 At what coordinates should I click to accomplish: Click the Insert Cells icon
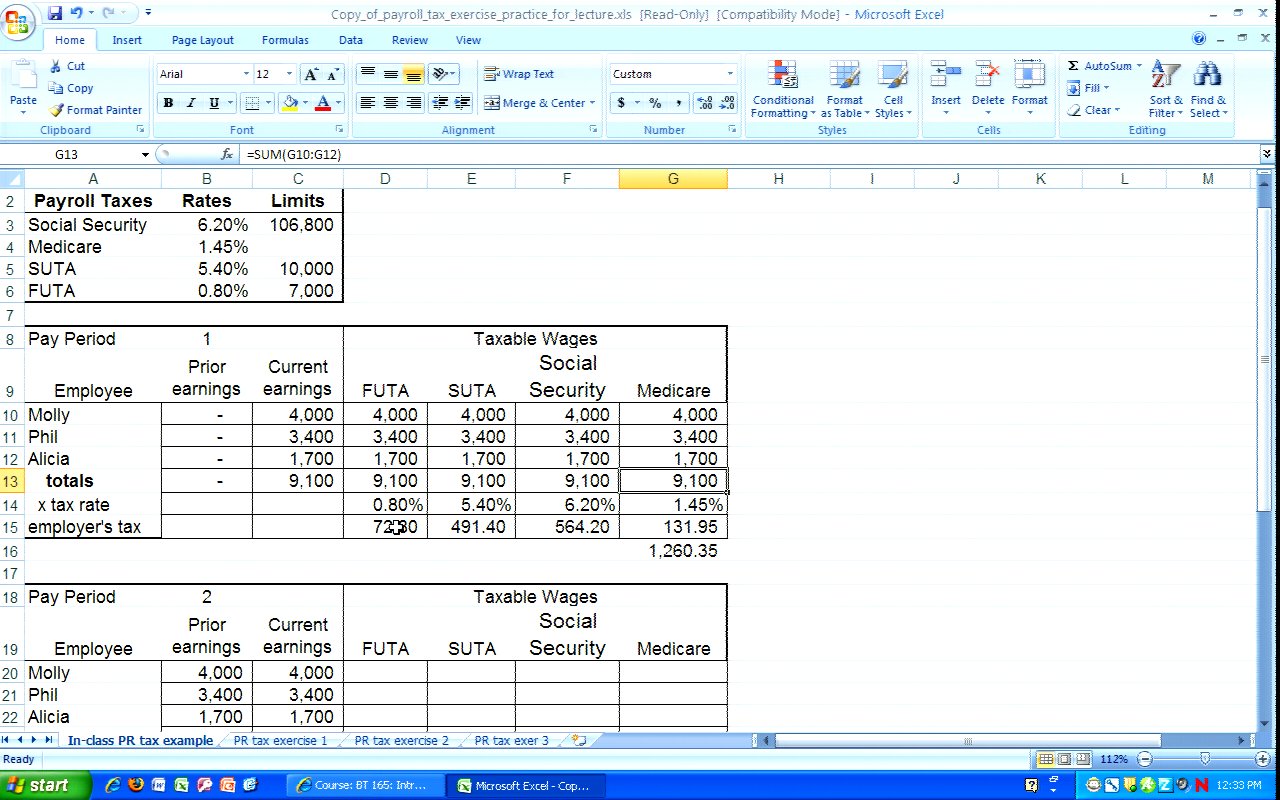(945, 77)
